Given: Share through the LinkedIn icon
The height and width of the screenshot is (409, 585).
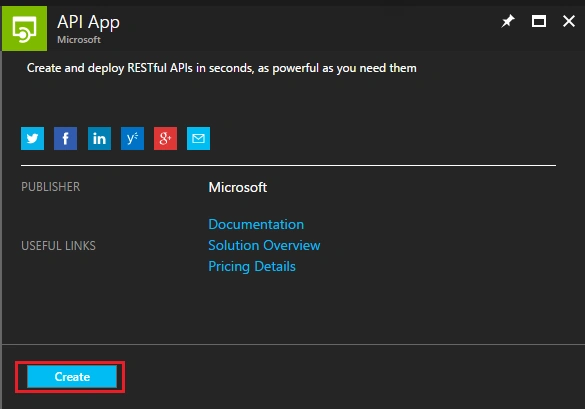Looking at the screenshot, I should point(99,138).
